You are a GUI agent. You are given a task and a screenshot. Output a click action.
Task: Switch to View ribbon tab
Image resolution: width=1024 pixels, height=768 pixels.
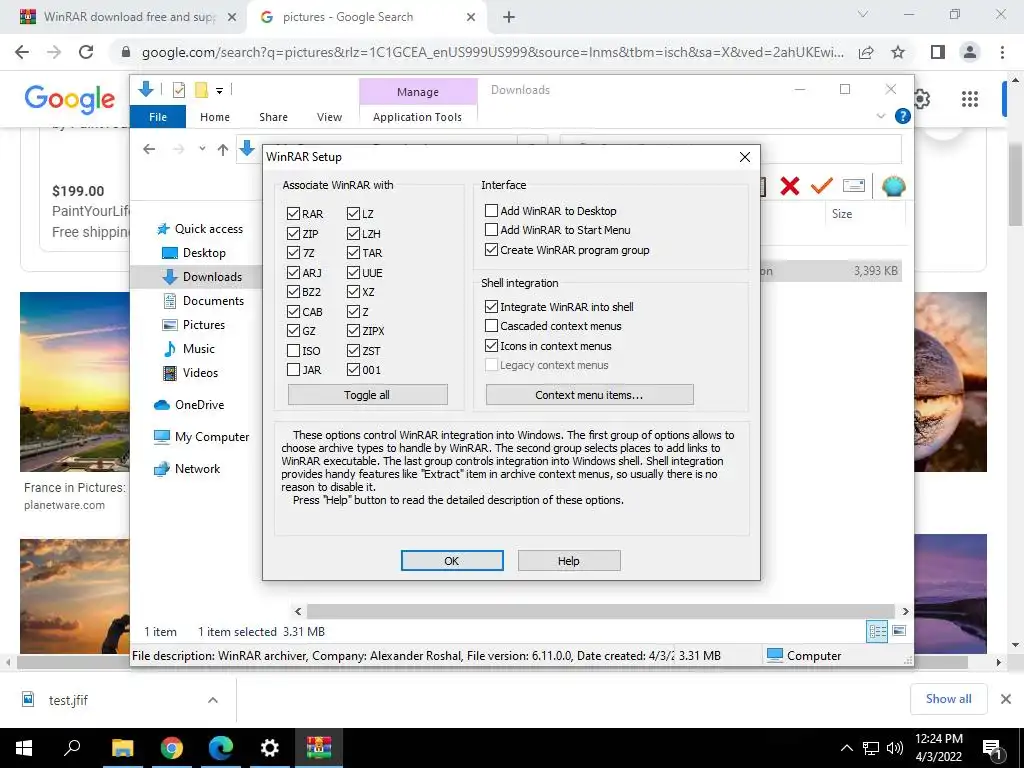(329, 117)
